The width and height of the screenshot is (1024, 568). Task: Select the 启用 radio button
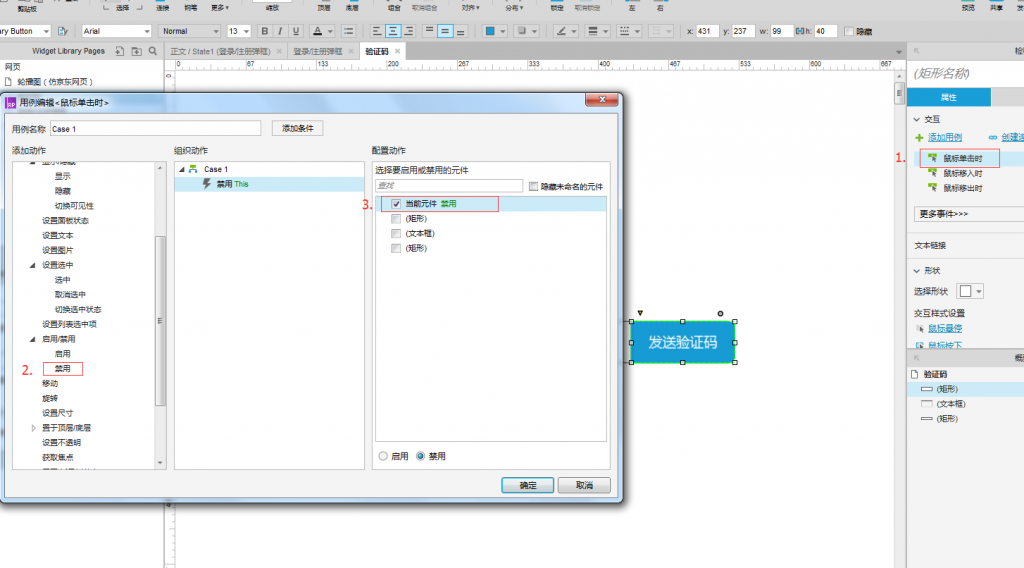pos(383,456)
